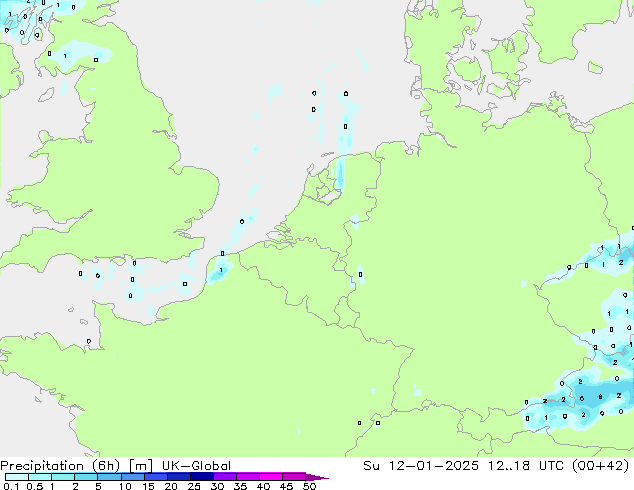The image size is (634, 490).
Task: Select the 35–40 legend color swatch
Action: [248, 477]
